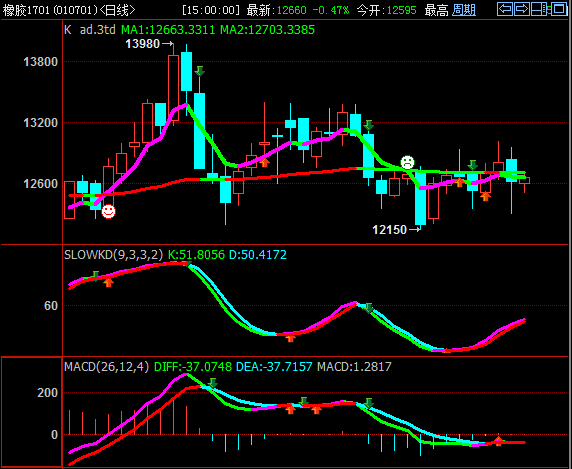Image resolution: width=572 pixels, height=469 pixels.
Task: Click orange up arrow on price chart magenta rebound line
Action: click(x=265, y=162)
